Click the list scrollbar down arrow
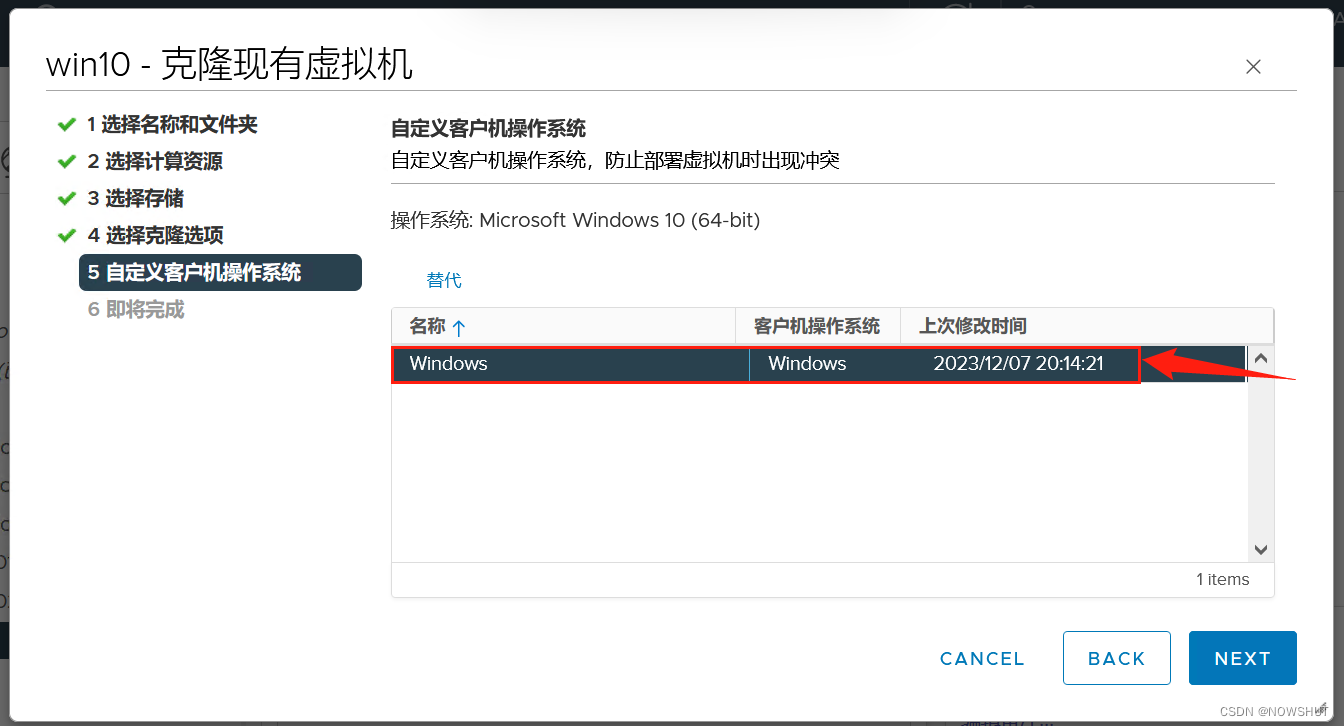 click(x=1260, y=550)
